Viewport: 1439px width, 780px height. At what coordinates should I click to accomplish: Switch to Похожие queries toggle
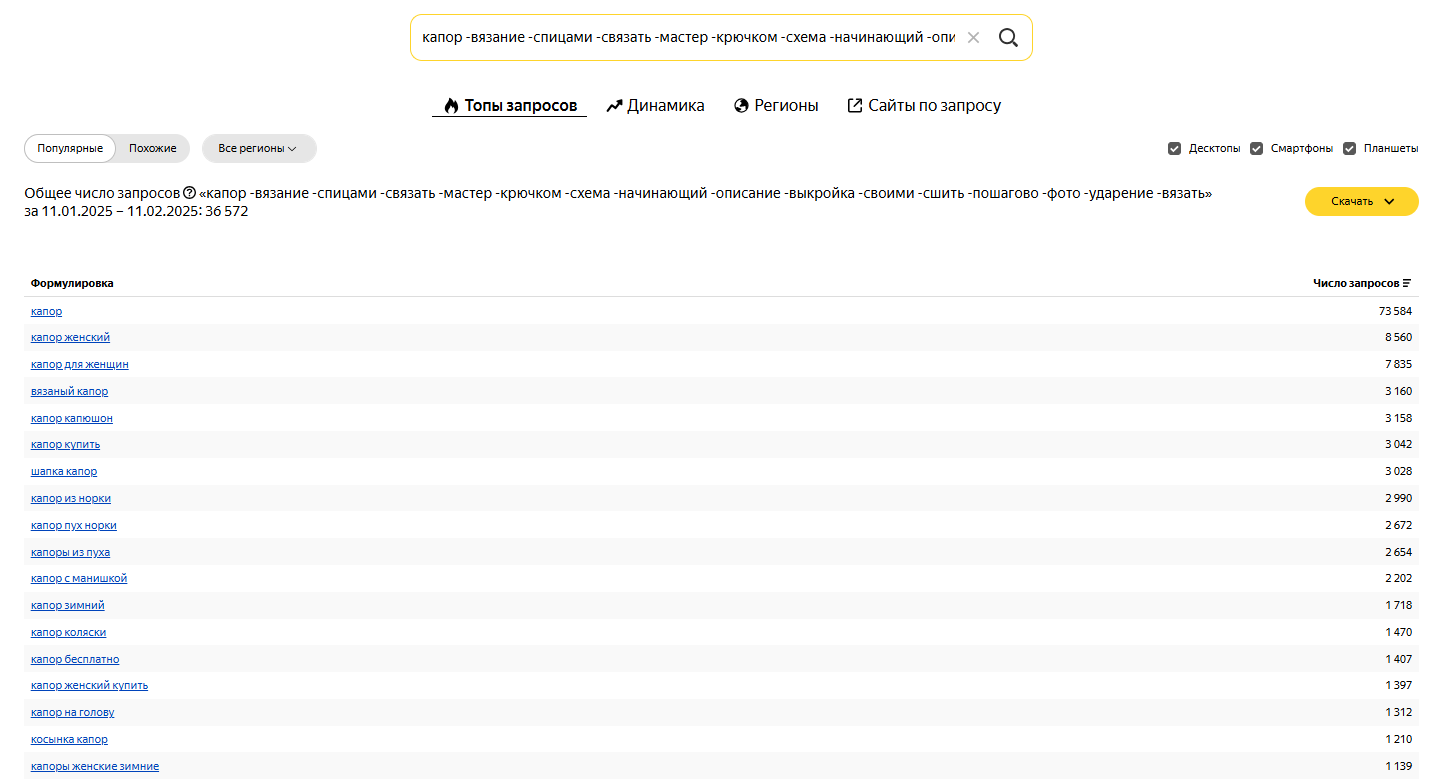(152, 148)
